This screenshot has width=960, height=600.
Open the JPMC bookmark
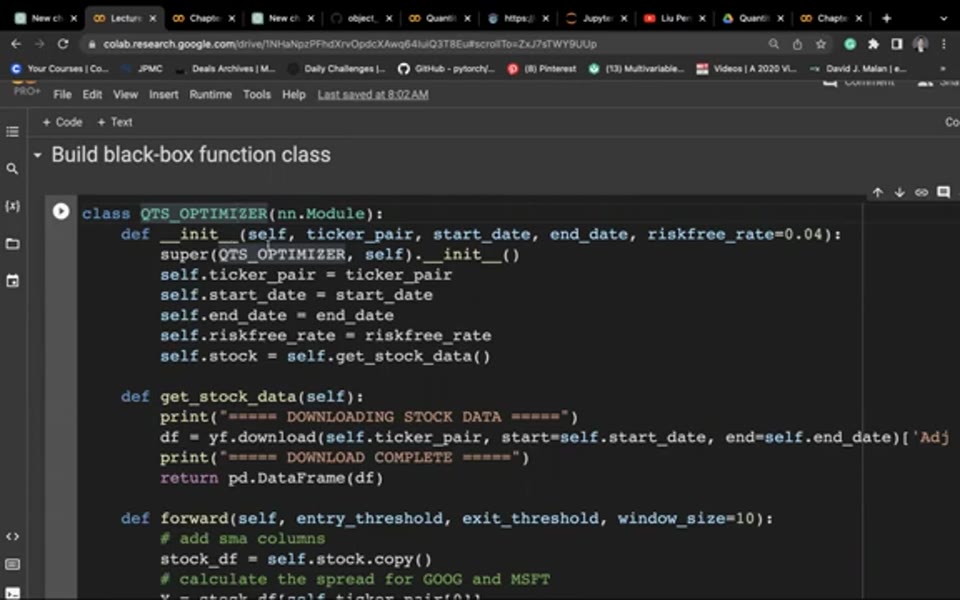coord(143,69)
